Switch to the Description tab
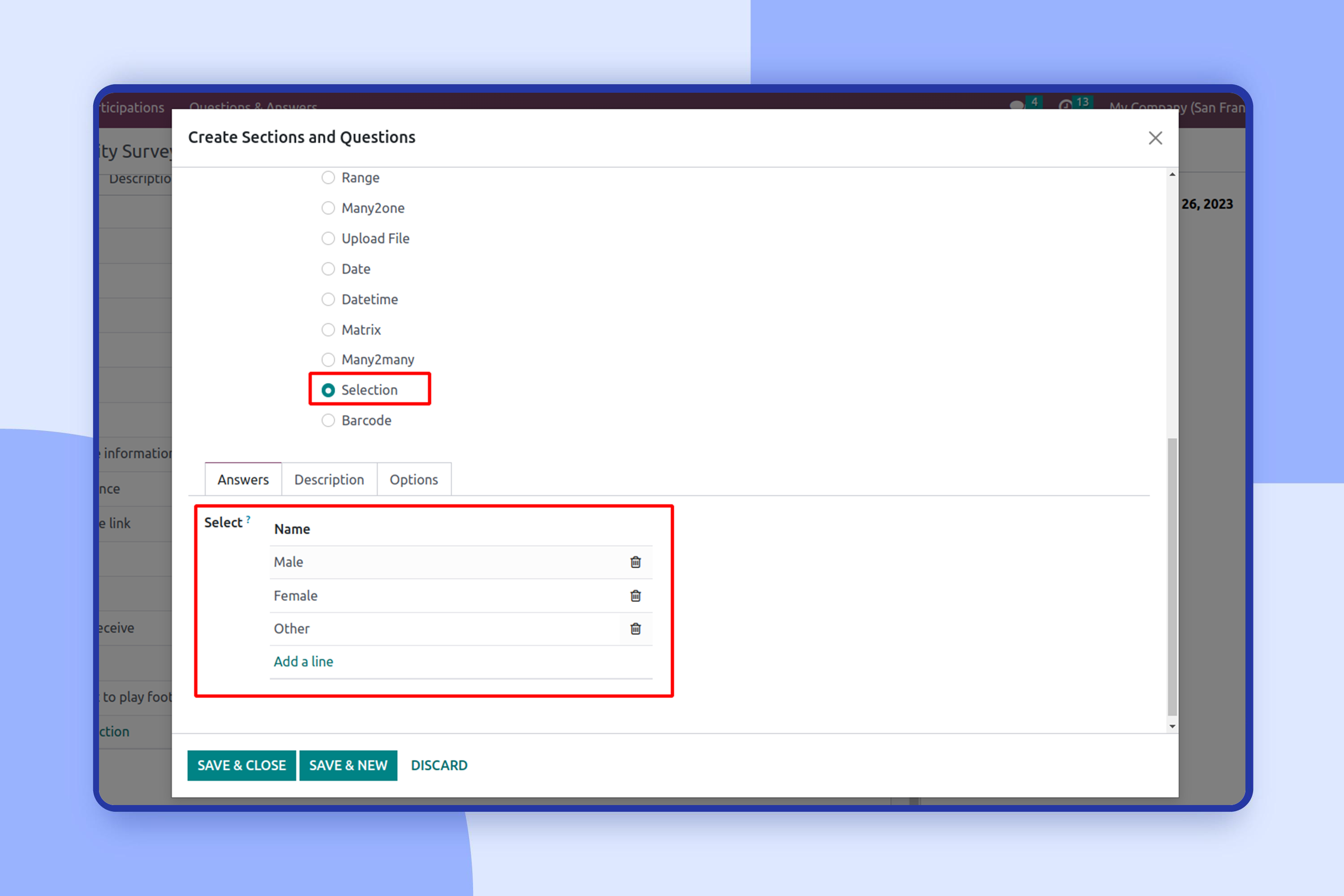Viewport: 1344px width, 896px height. click(x=329, y=479)
